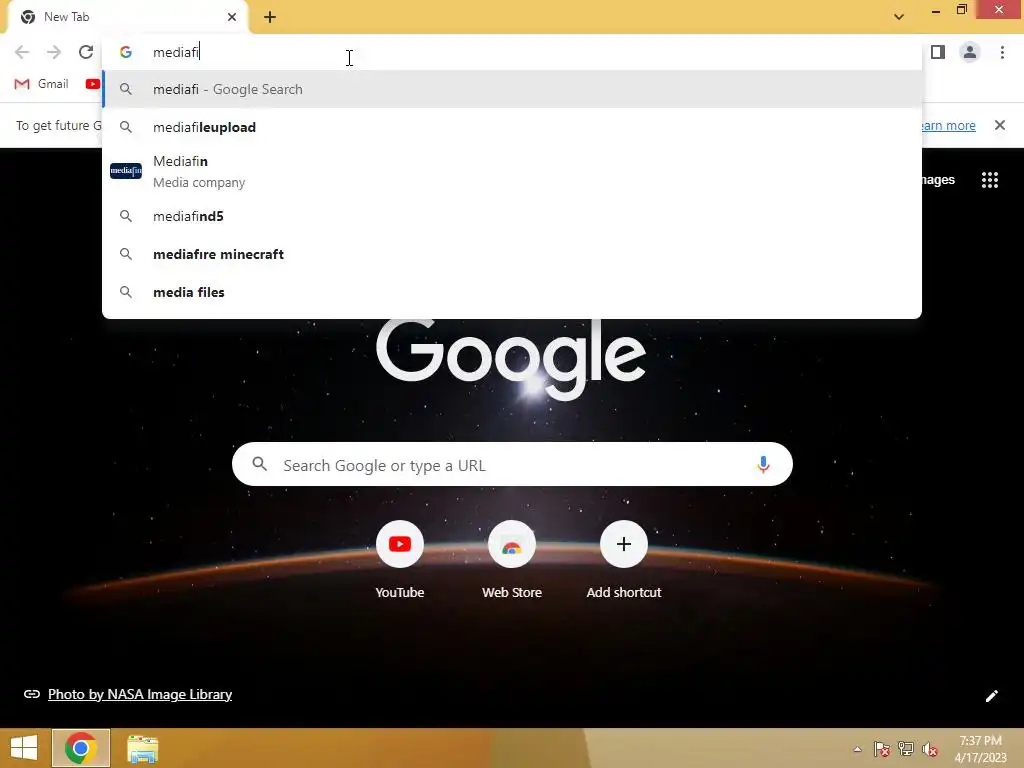
Task: Select the media files suggestion
Action: pos(512,292)
